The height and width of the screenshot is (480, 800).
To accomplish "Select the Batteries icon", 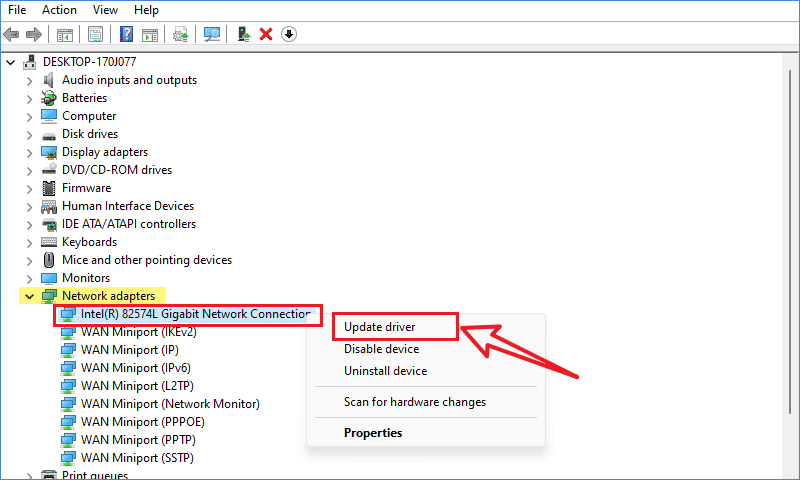I will 48,98.
